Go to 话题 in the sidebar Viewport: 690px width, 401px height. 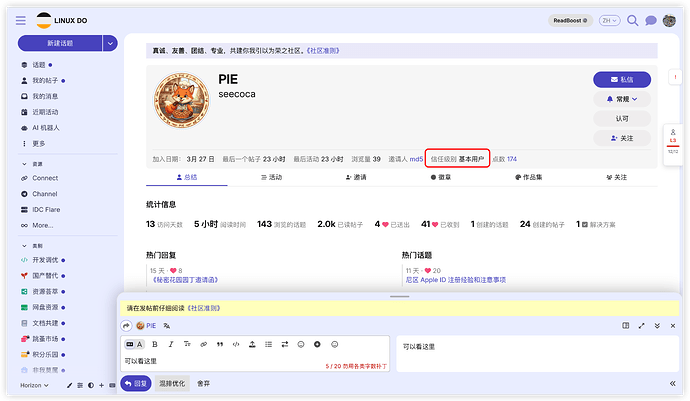39,65
